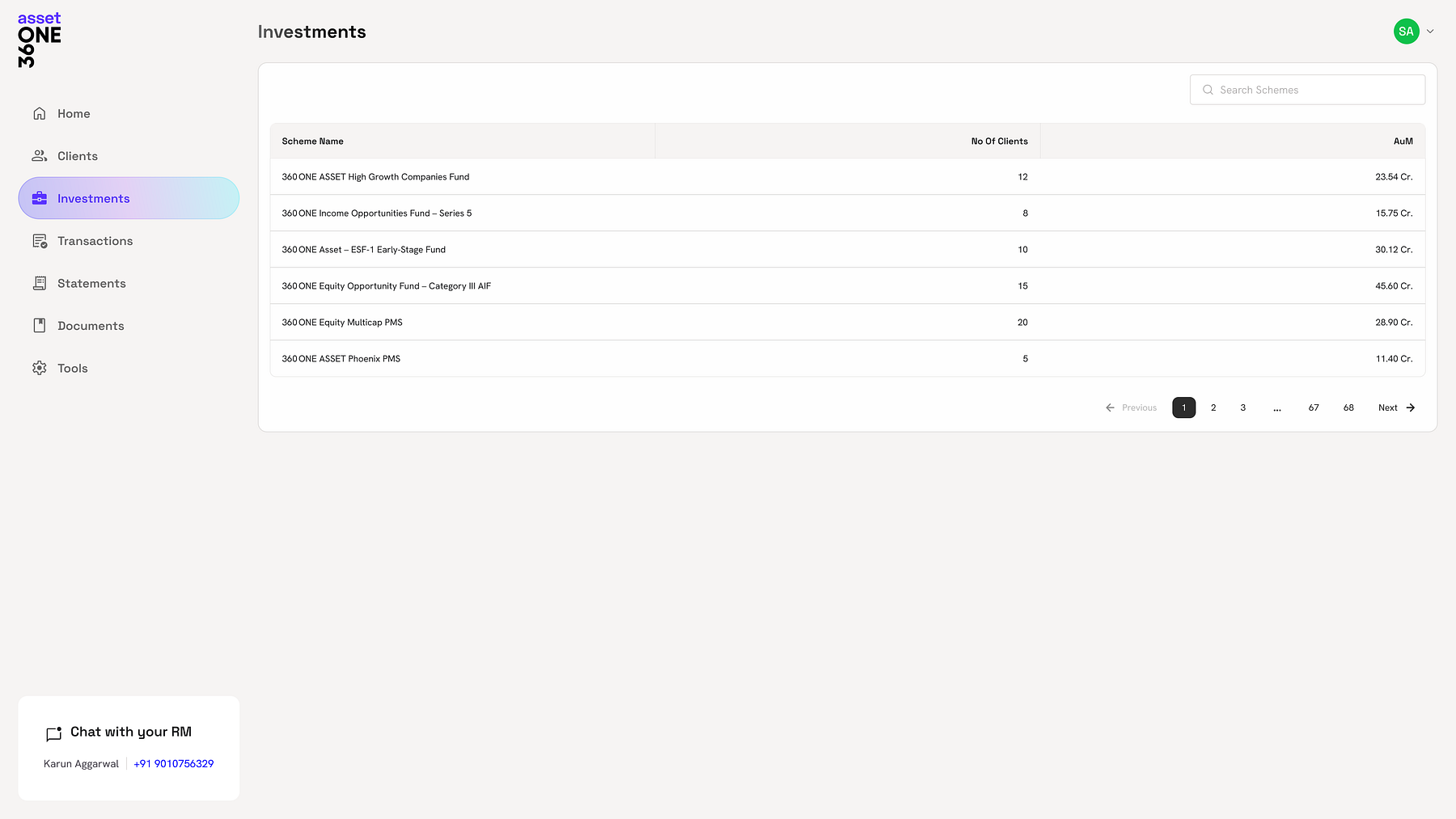Sort by the Scheme Name column header
1456x819 pixels.
tap(312, 141)
